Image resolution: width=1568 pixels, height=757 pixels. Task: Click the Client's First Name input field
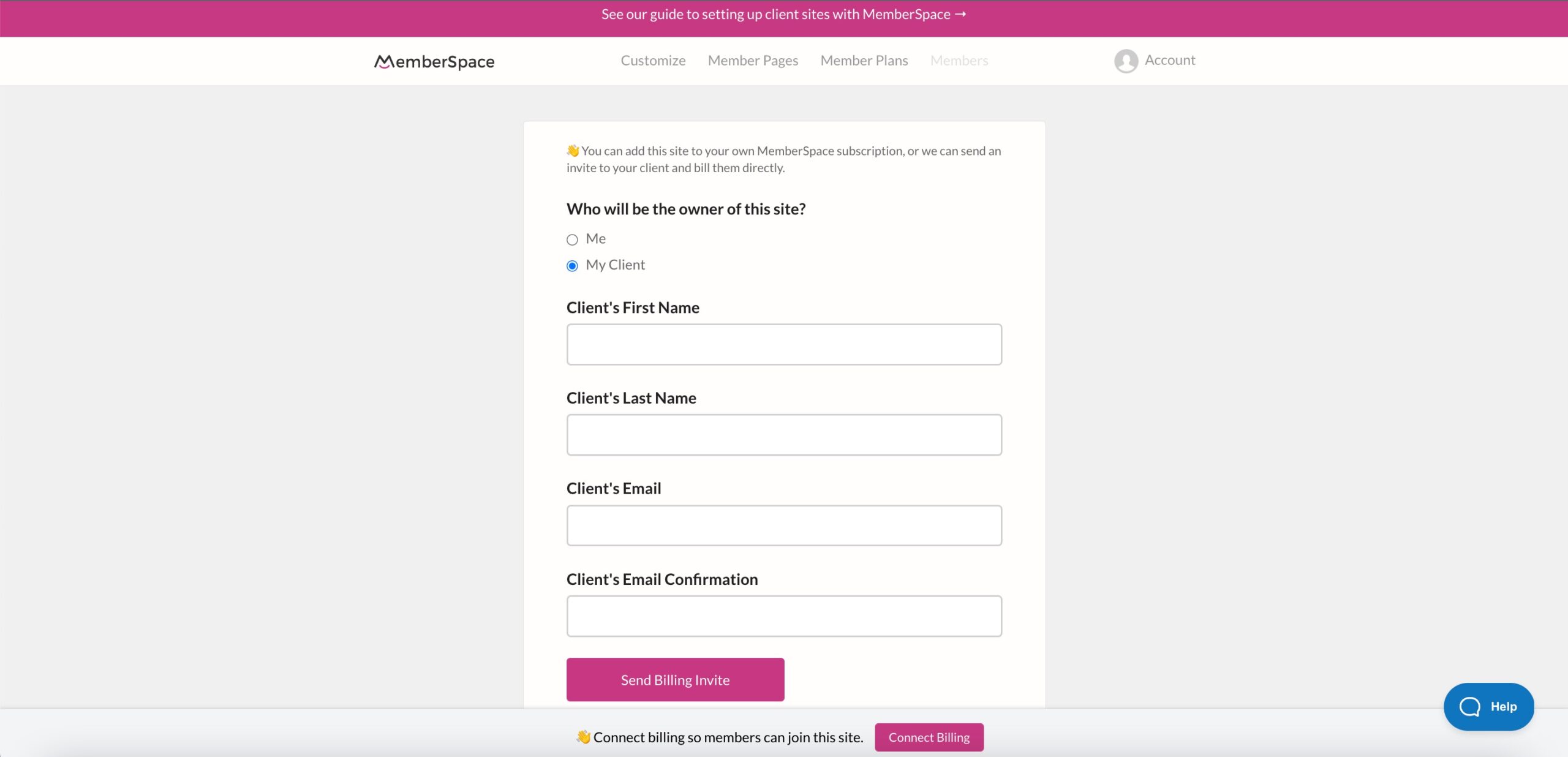pos(783,344)
